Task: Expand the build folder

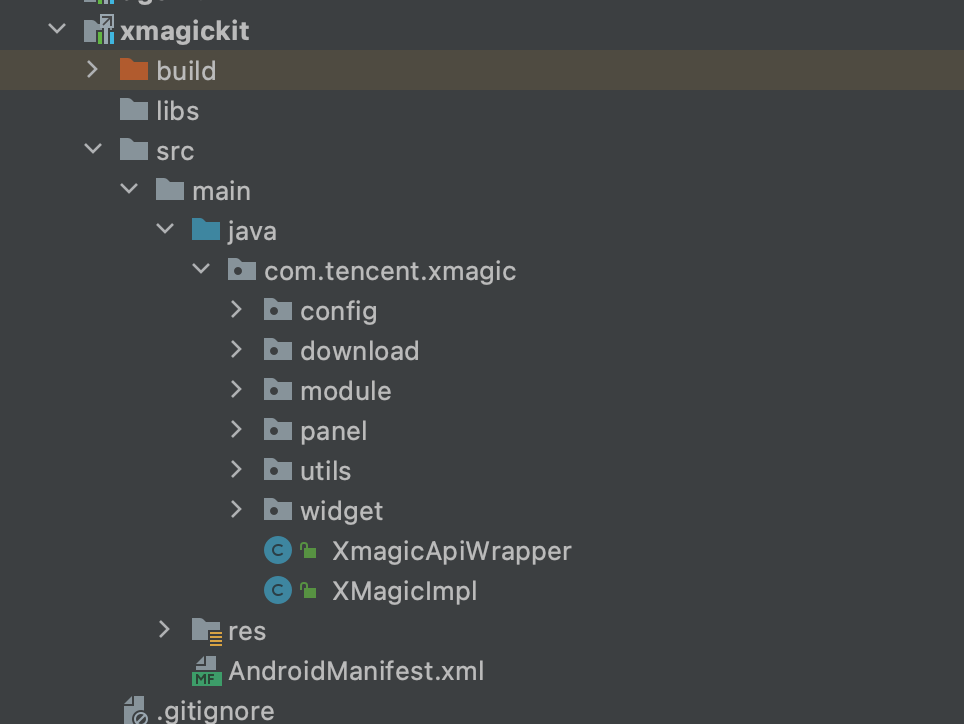Action: tap(93, 70)
